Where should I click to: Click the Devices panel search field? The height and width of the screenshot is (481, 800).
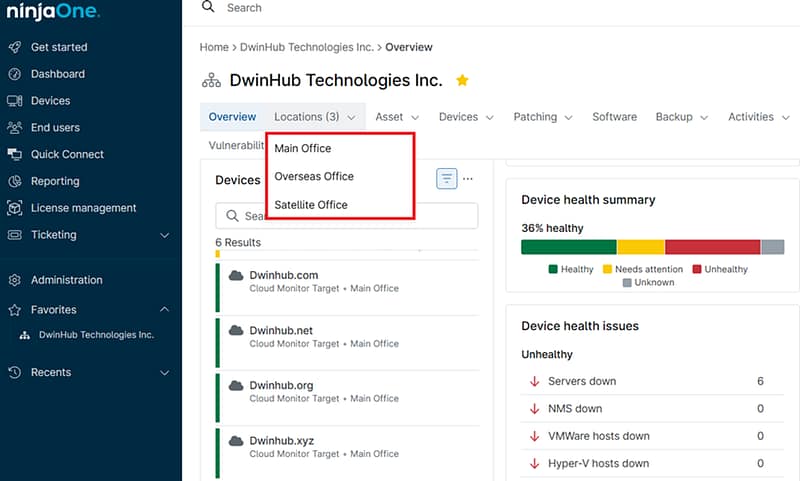(x=346, y=216)
